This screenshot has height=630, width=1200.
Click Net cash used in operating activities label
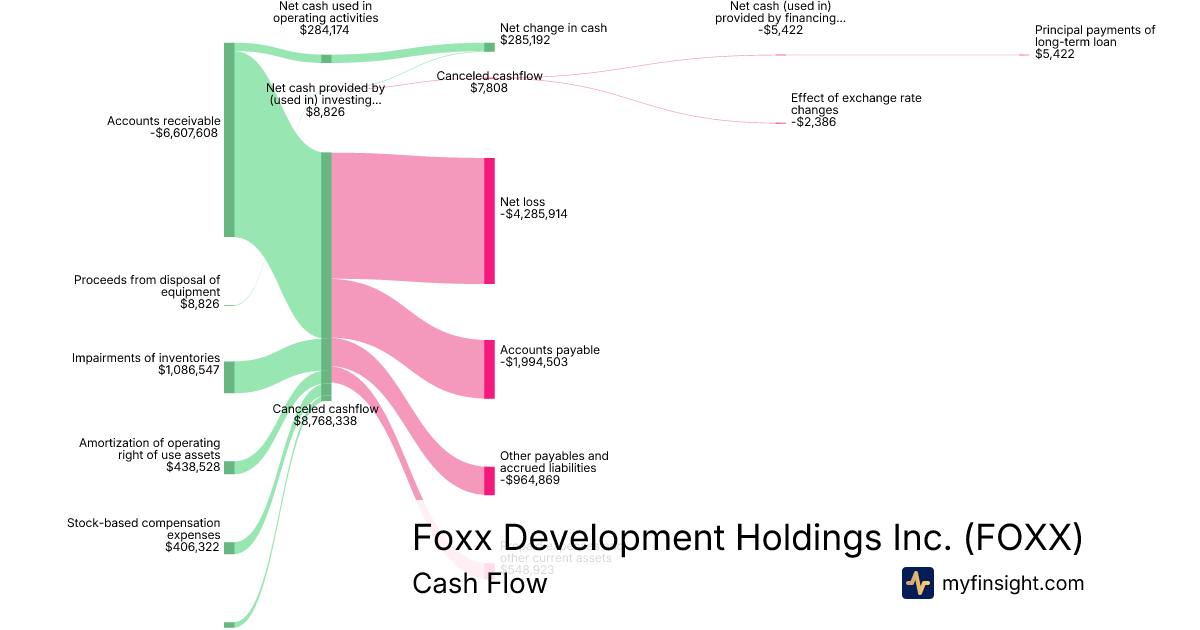[325, 18]
